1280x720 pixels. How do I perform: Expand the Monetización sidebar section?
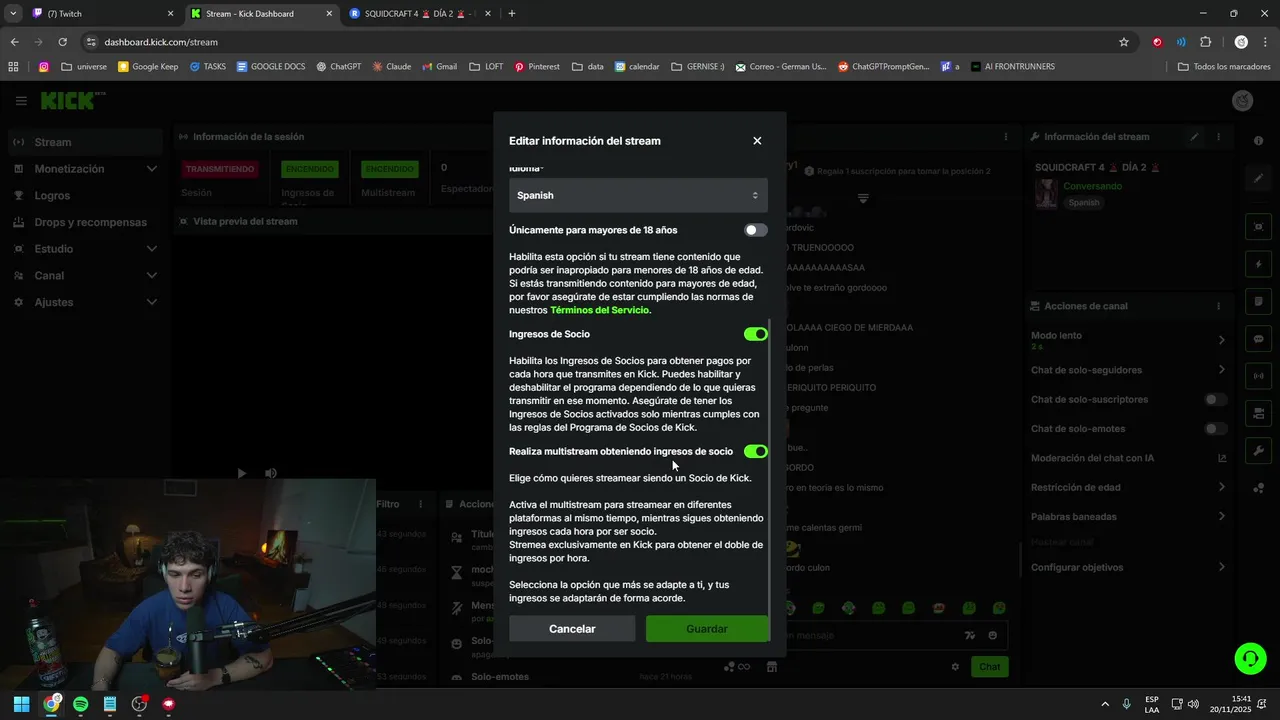[x=85, y=169]
